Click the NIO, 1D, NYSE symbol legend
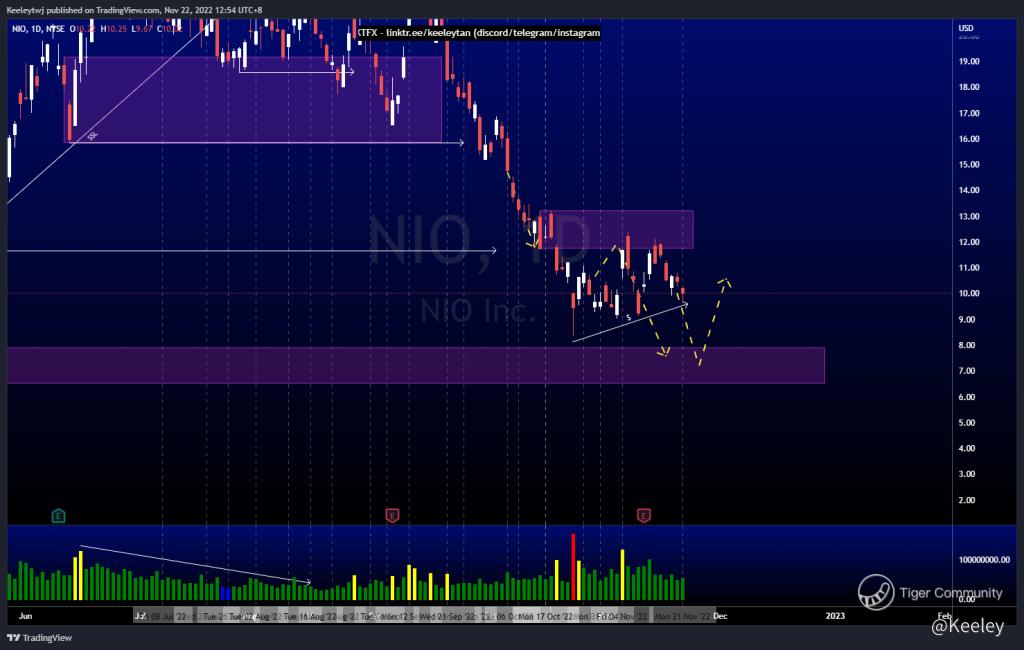This screenshot has height=650, width=1024. click(39, 29)
